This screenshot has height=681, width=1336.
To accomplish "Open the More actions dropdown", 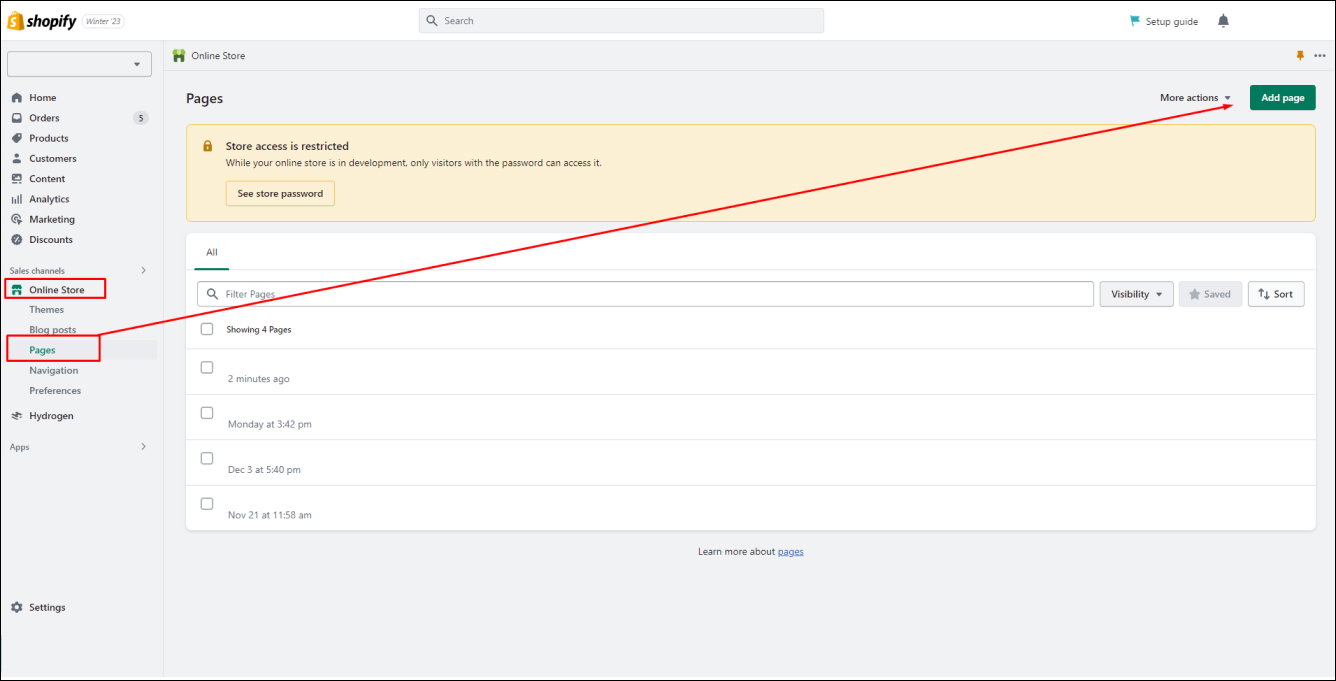I will pos(1196,98).
